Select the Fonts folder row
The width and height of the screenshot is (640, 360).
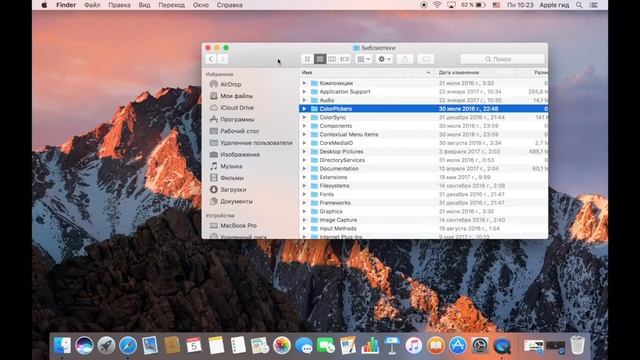tap(423, 195)
